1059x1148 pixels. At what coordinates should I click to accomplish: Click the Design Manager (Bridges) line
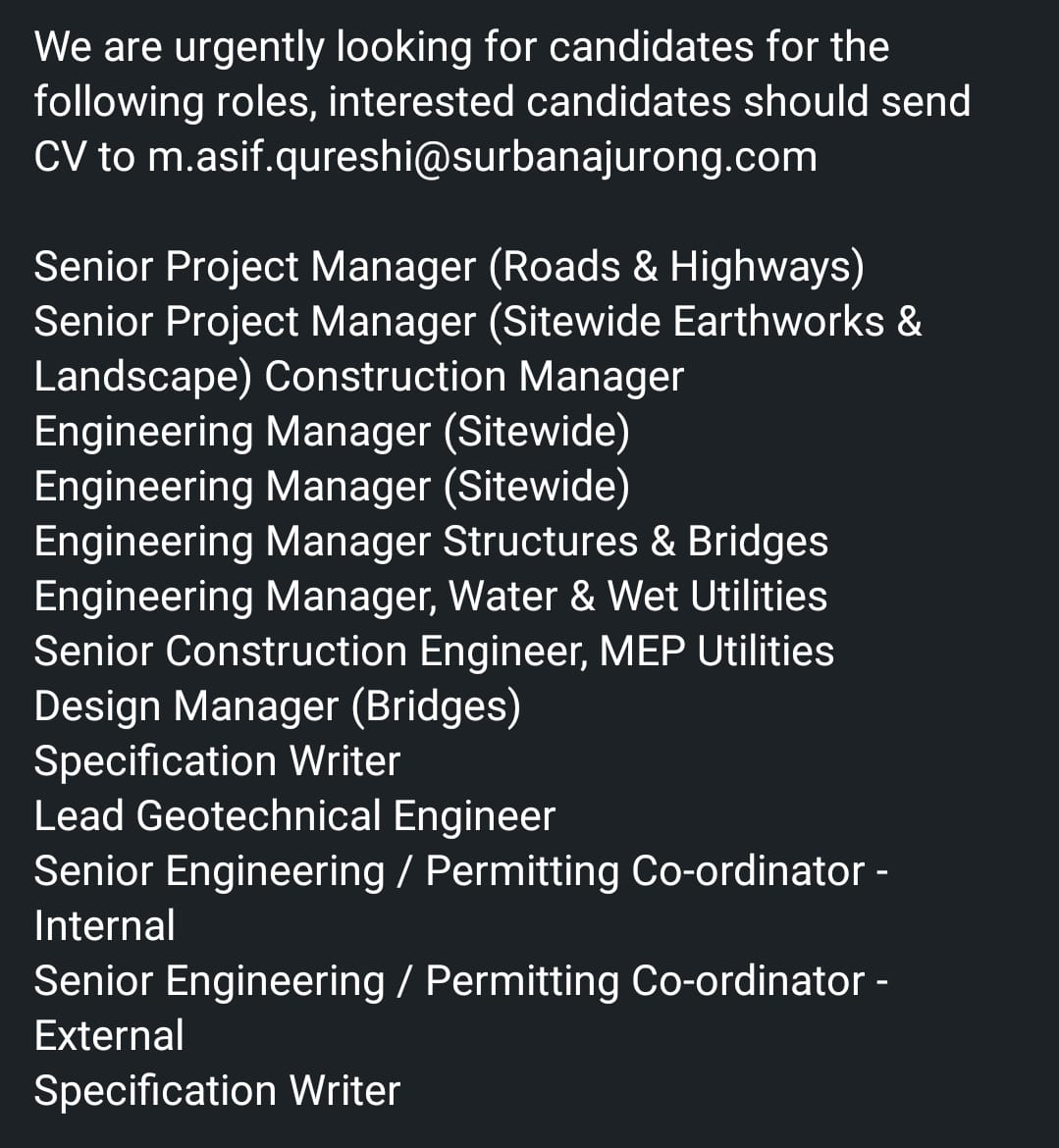(278, 707)
